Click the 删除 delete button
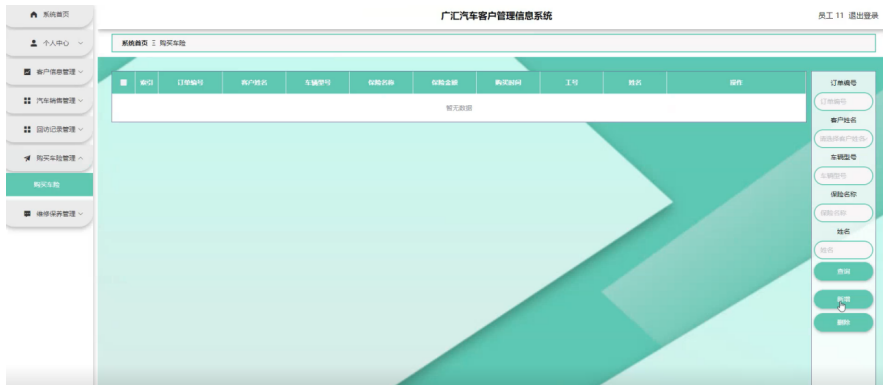The width and height of the screenshot is (885, 385). click(x=843, y=322)
